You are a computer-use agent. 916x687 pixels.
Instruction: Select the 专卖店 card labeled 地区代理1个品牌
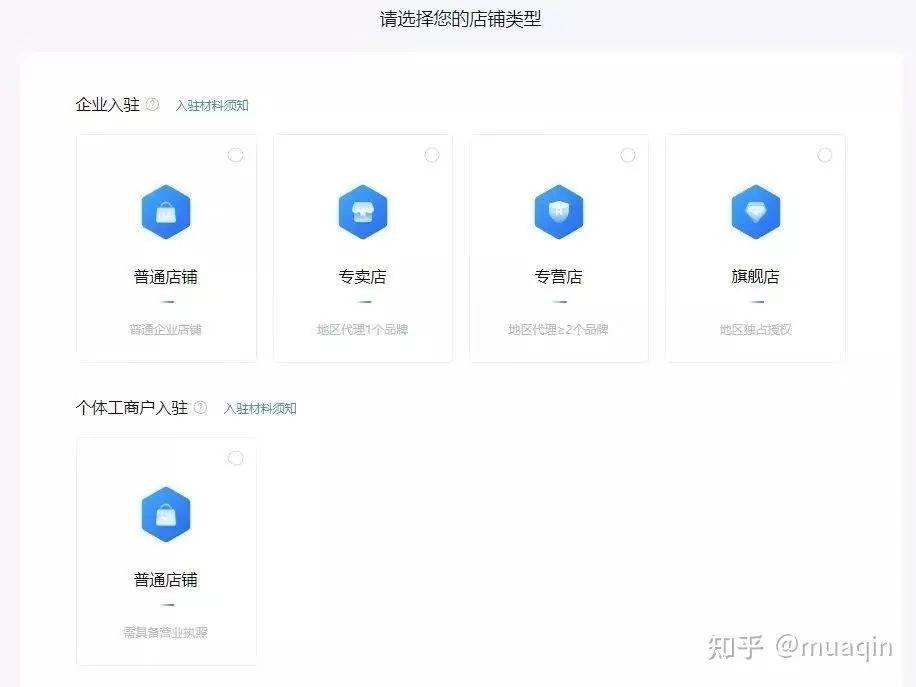point(362,248)
